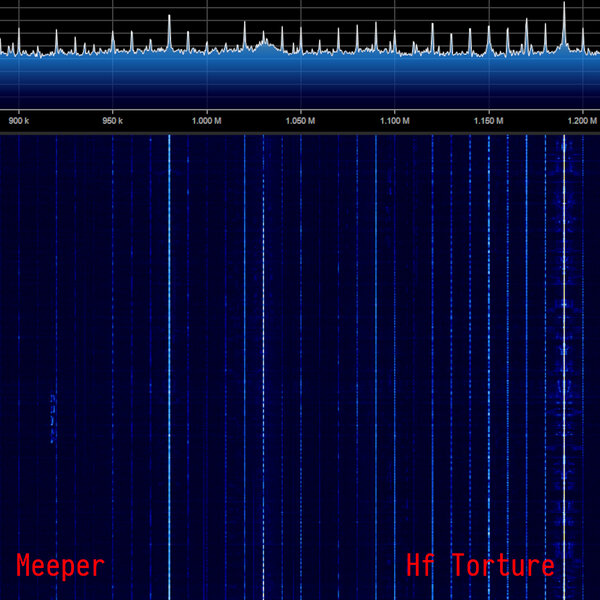Viewport: 600px width, 600px height.
Task: Click the red Meeper text label
Action: coord(60,566)
